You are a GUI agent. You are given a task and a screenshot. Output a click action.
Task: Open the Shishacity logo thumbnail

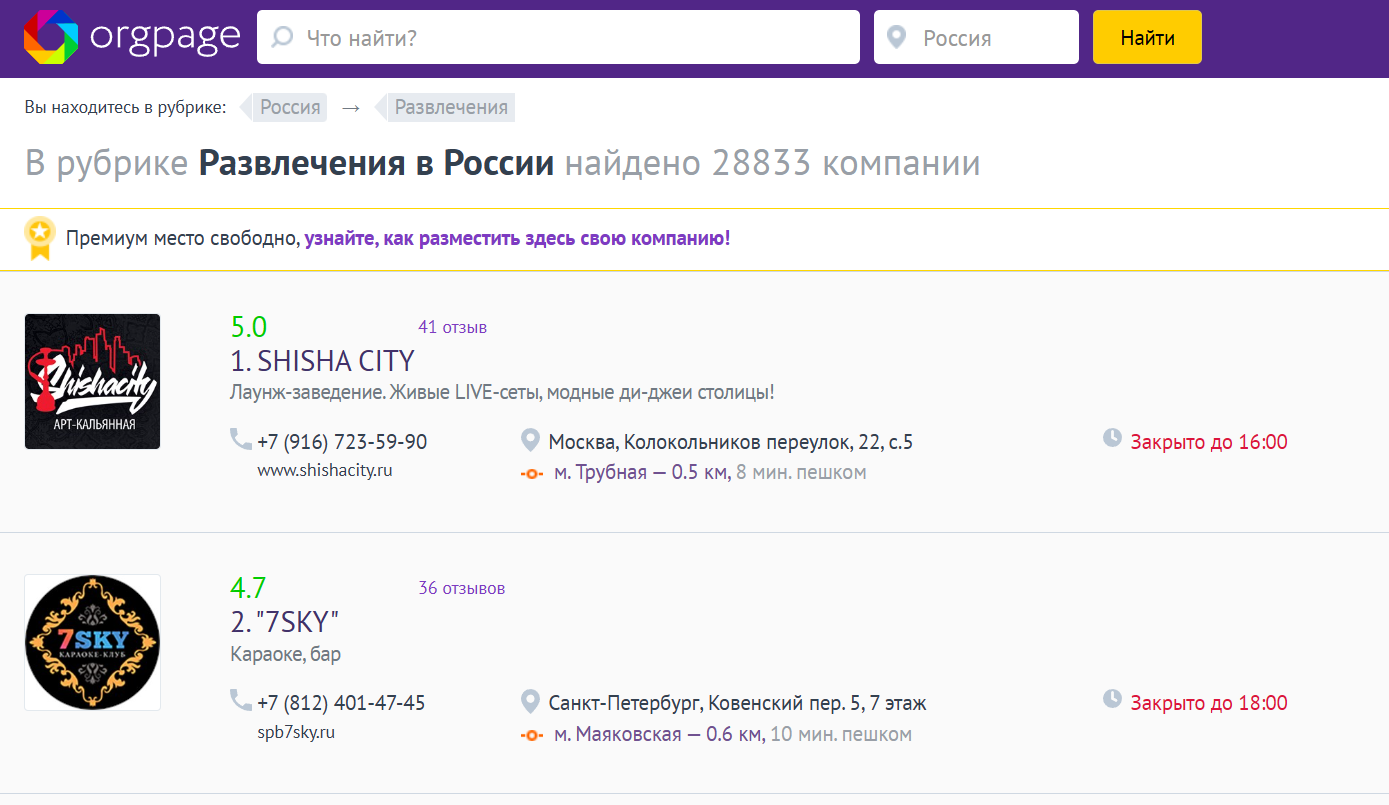[92, 381]
